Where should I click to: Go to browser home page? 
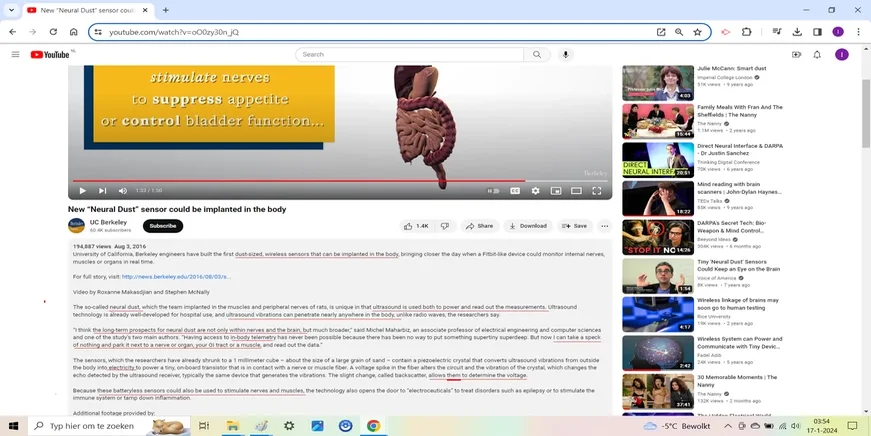tap(73, 32)
